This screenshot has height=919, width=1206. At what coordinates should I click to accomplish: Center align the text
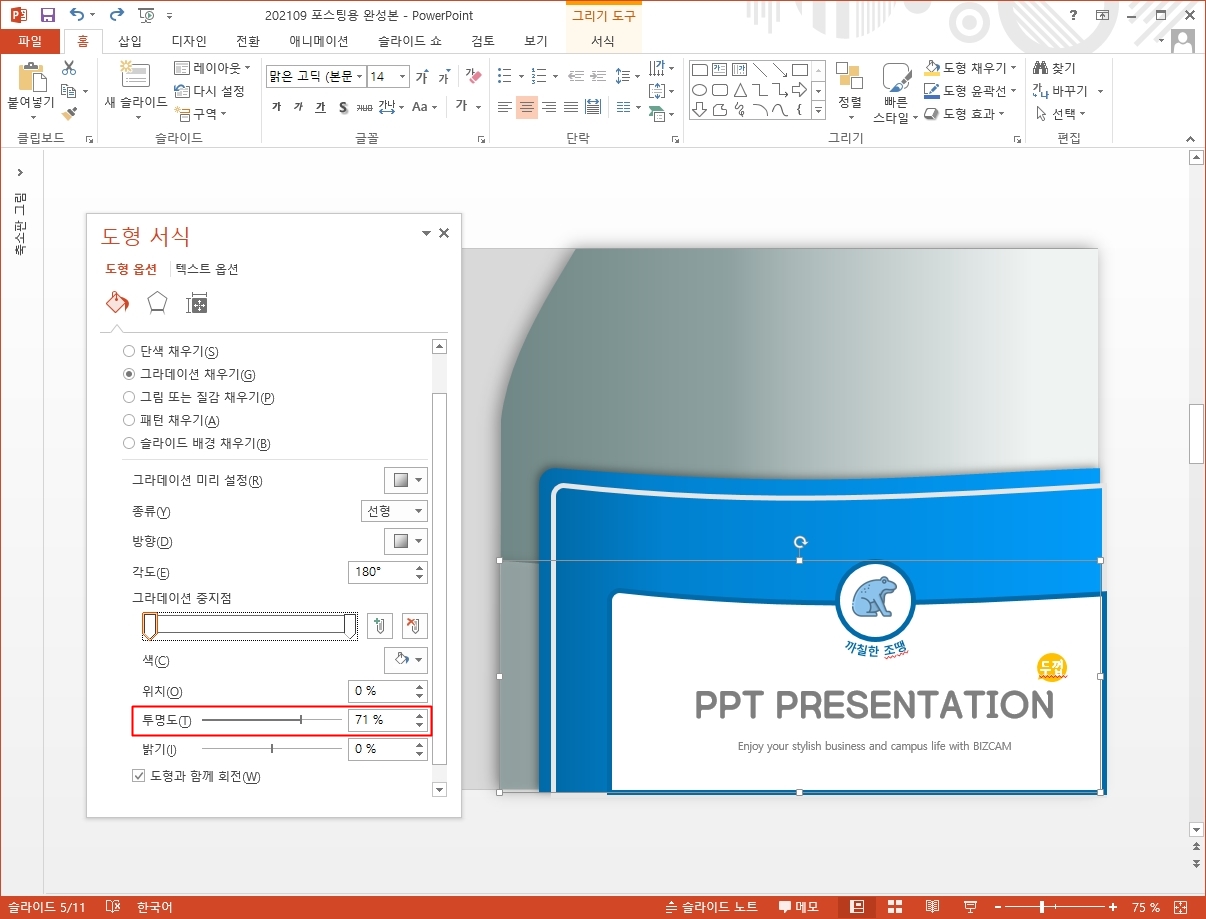pyautogui.click(x=527, y=107)
